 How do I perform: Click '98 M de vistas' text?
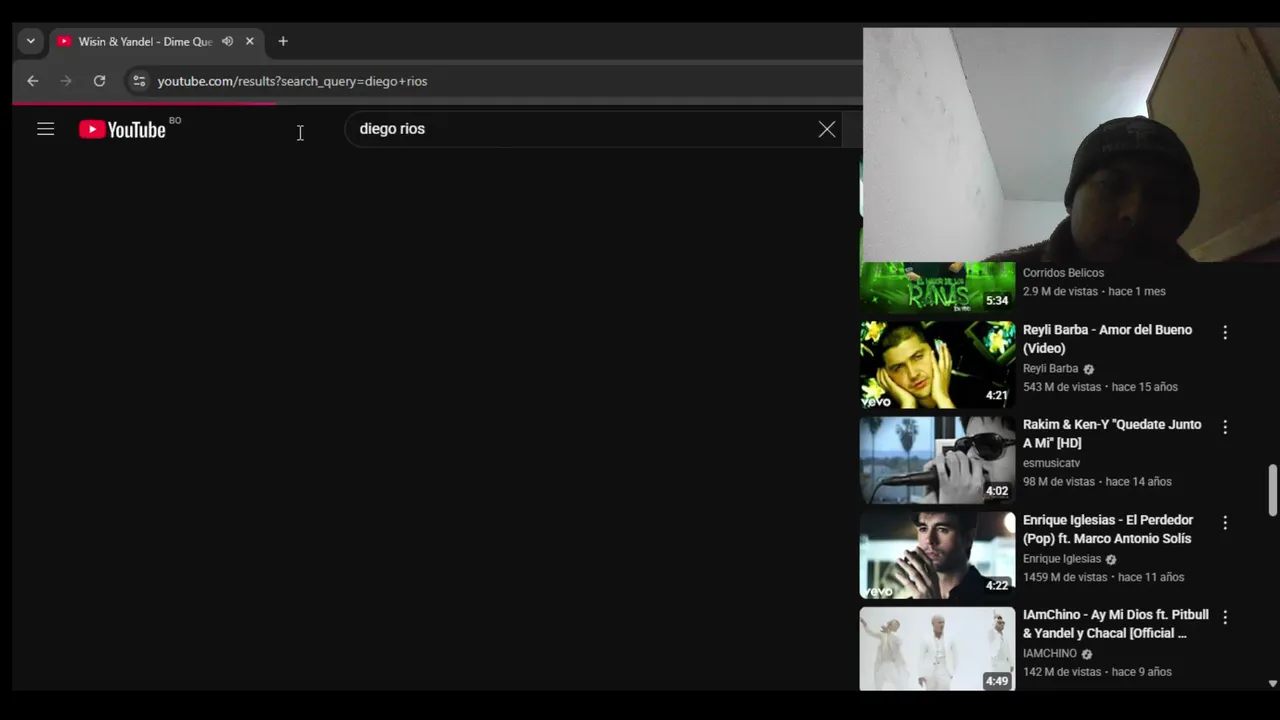(1059, 482)
